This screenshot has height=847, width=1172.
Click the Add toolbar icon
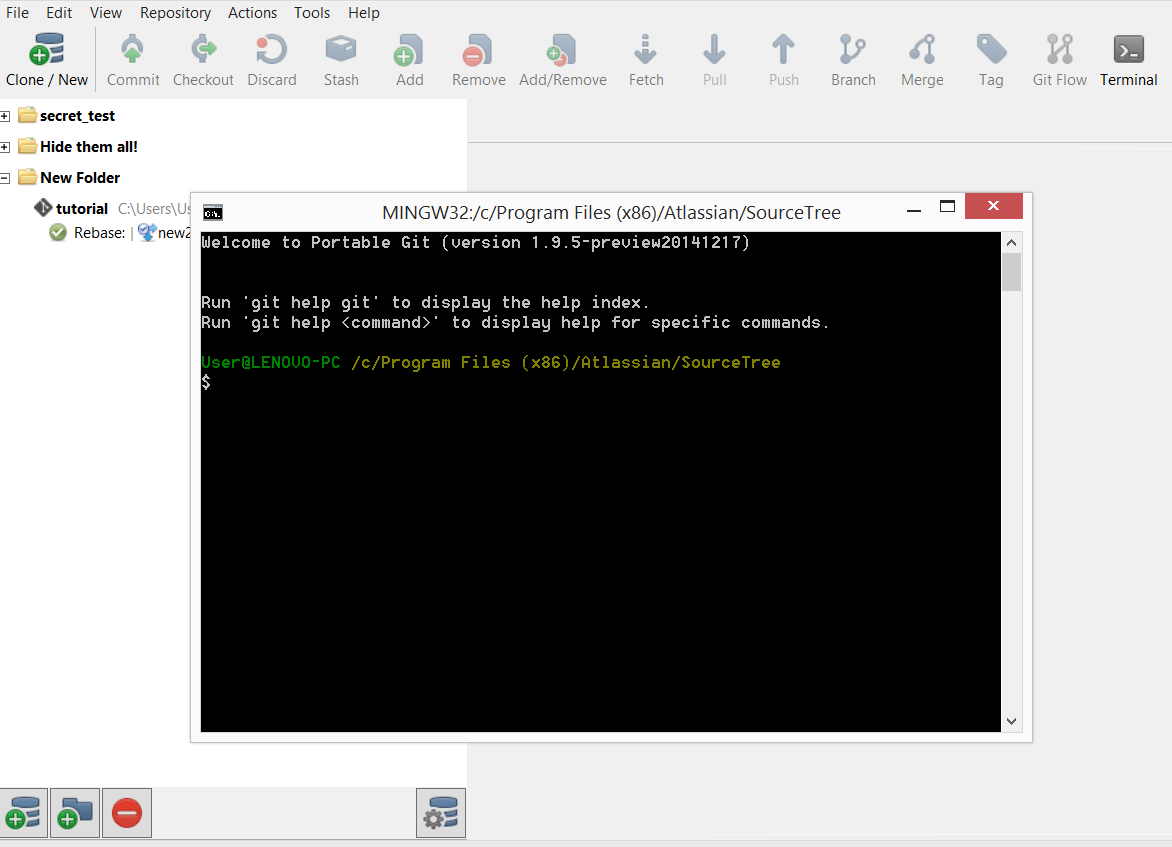[x=410, y=50]
